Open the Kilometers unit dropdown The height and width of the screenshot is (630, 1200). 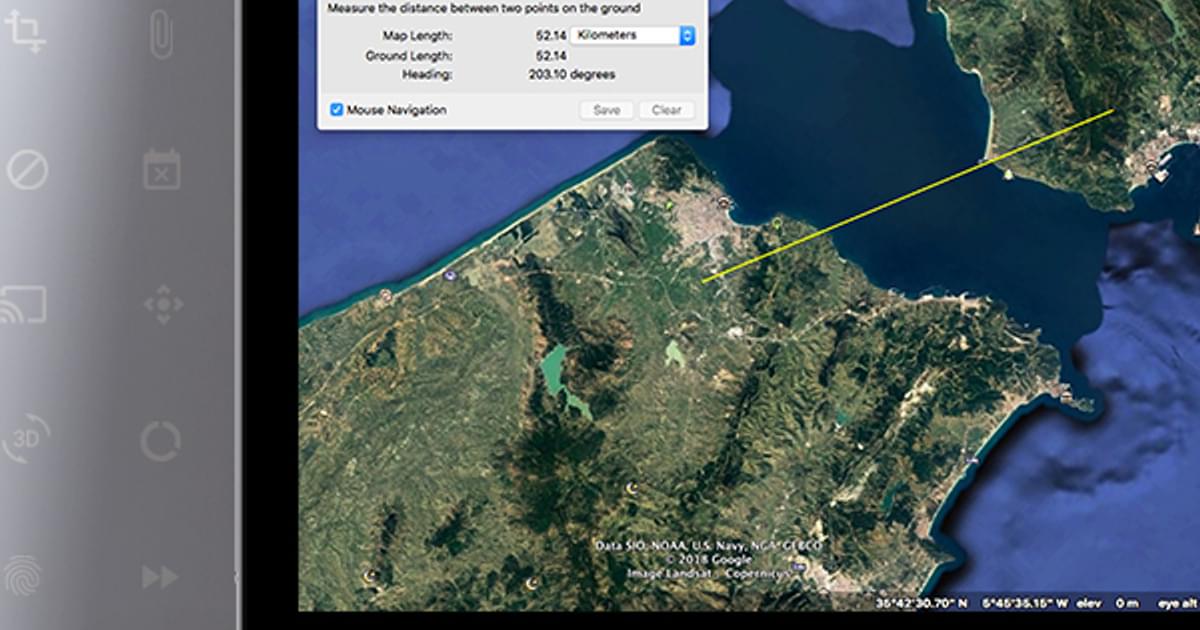coord(635,35)
